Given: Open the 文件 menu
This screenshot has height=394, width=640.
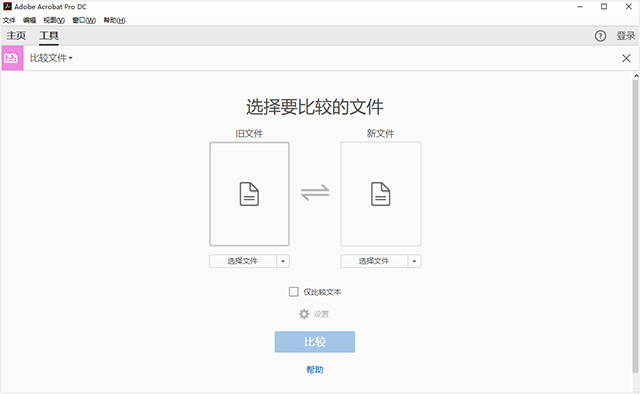Looking at the screenshot, I should pyautogui.click(x=9, y=20).
